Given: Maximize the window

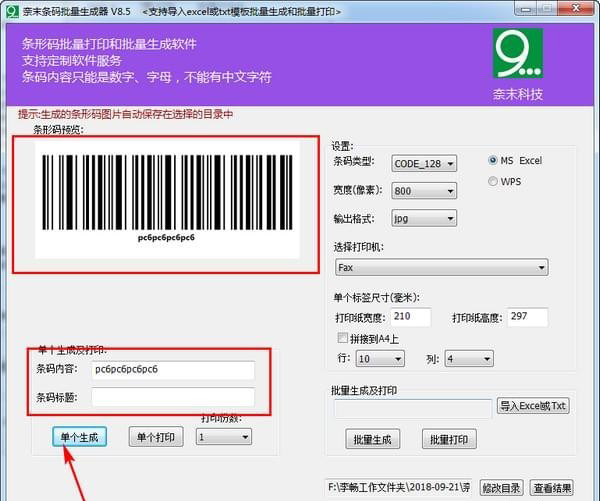Looking at the screenshot, I should coord(547,9).
